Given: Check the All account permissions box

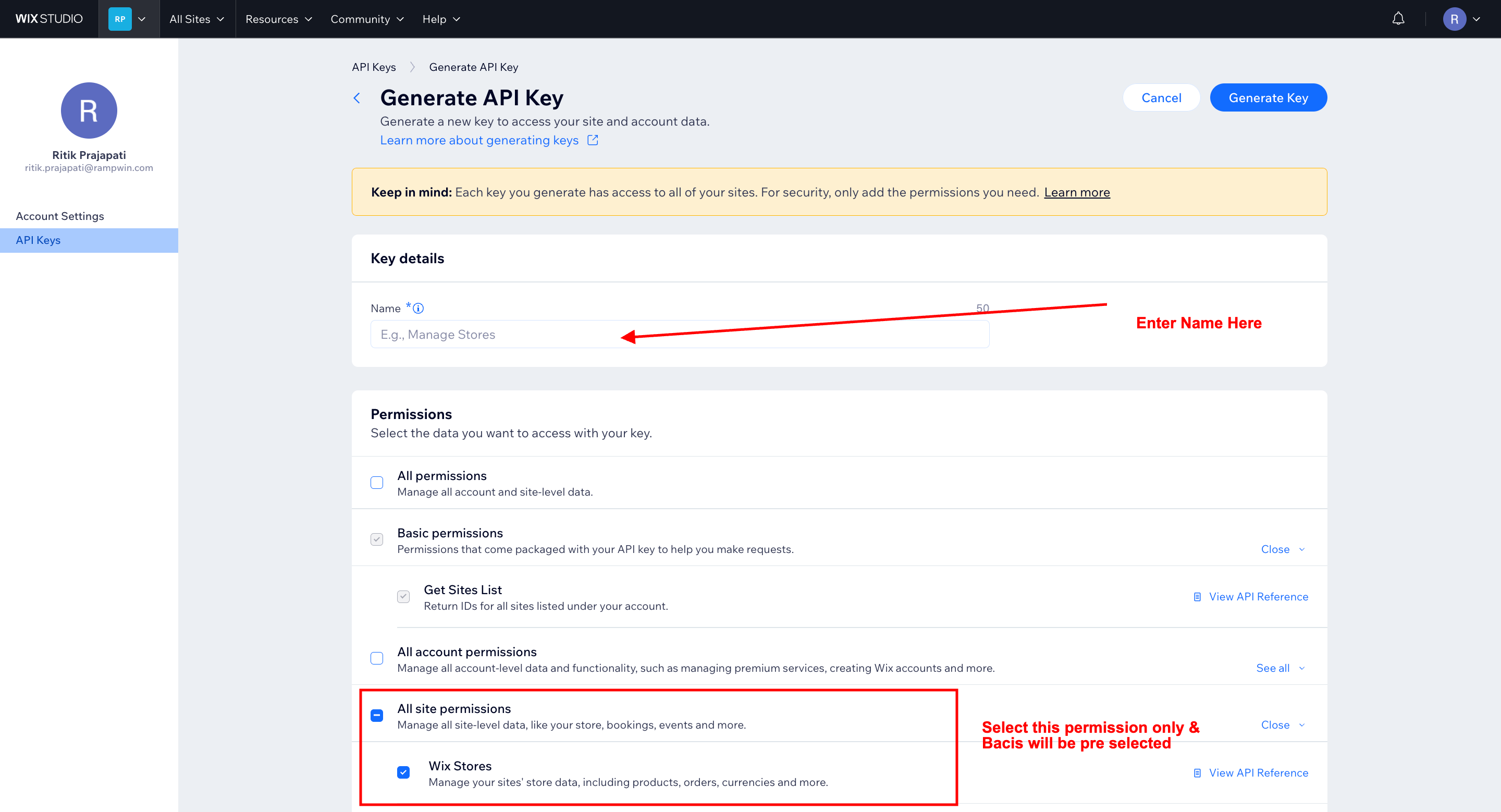Looking at the screenshot, I should [377, 658].
